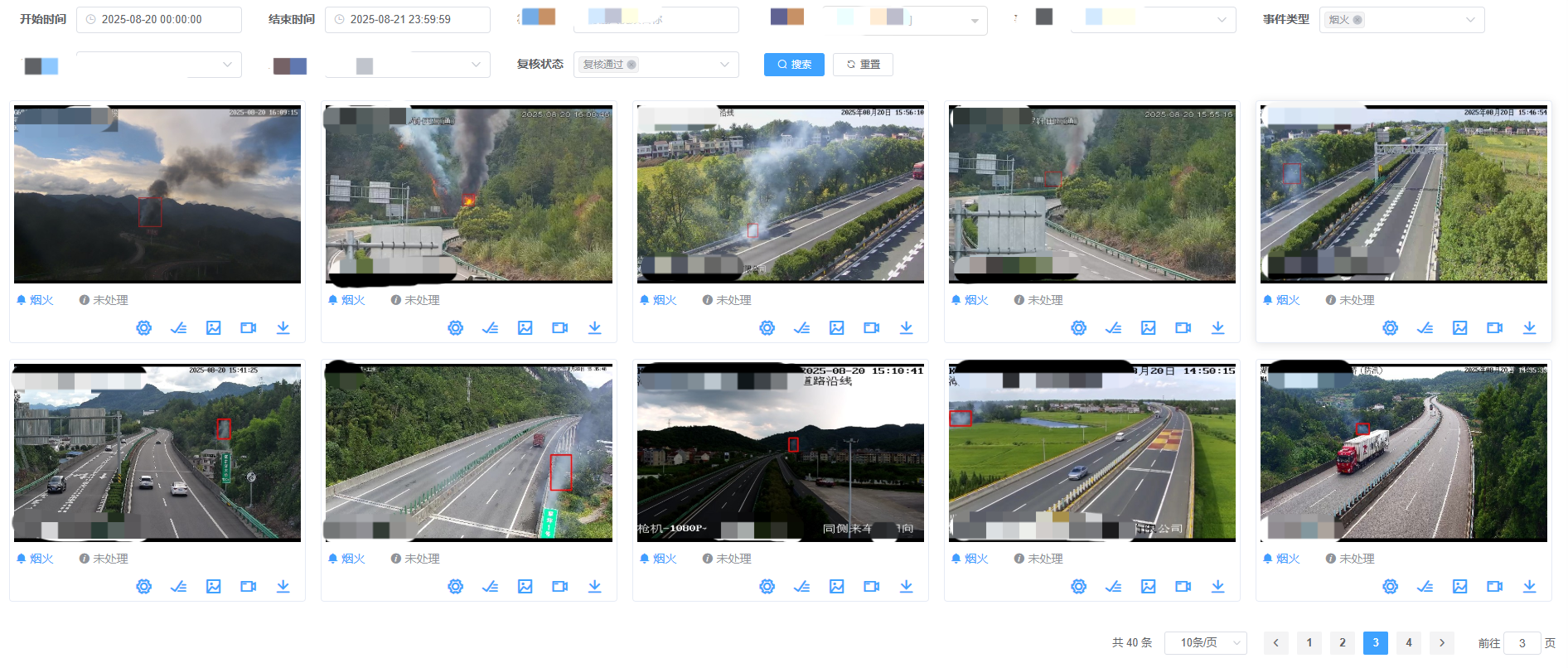Viewport: 1568px width, 668px height.
Task: Download the 15:55:16 event card
Action: (x=1218, y=328)
